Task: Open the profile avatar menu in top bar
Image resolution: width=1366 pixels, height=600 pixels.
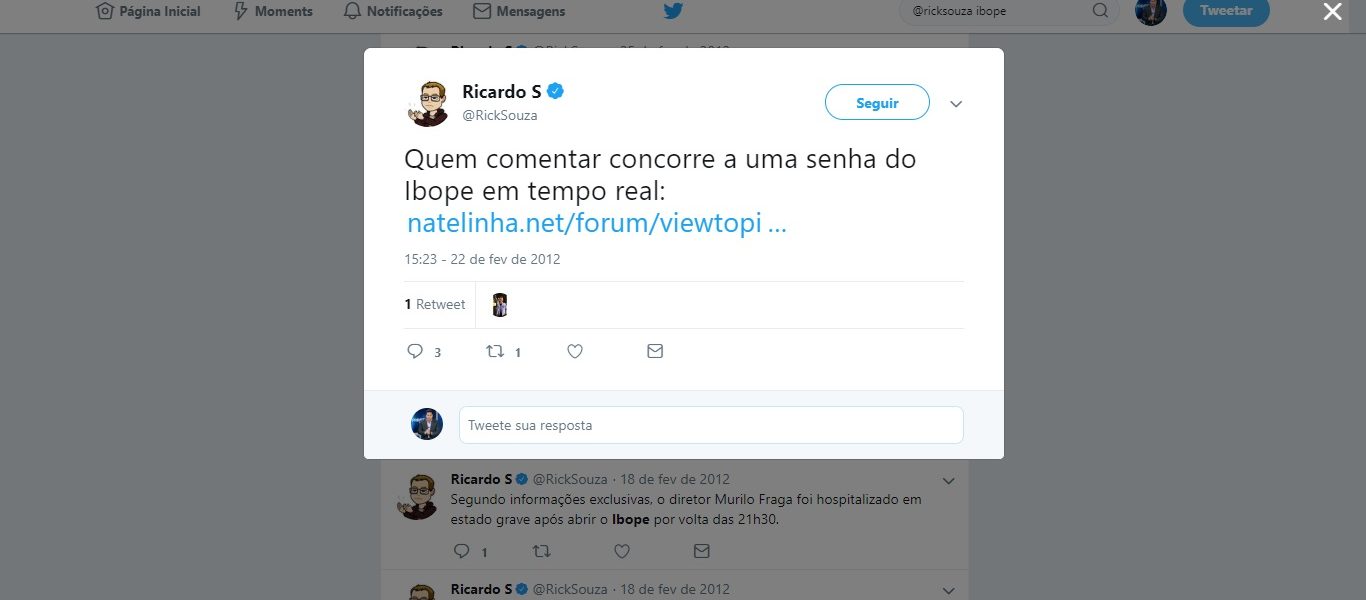Action: point(1151,11)
